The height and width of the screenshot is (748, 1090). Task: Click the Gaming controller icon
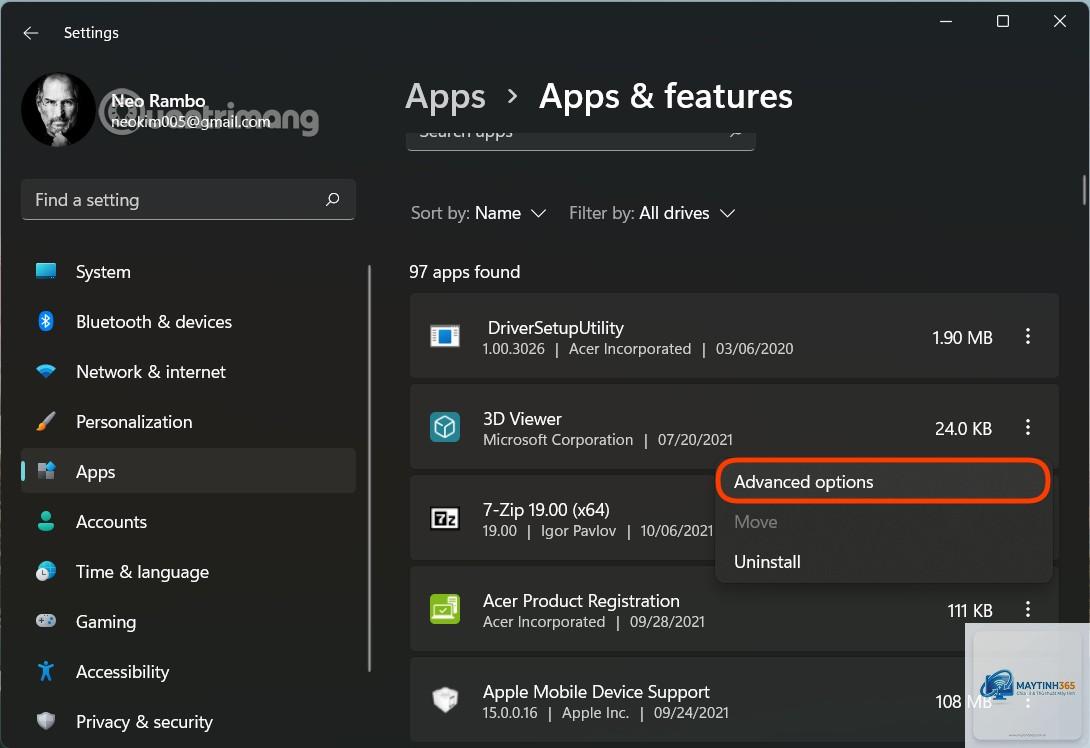(46, 621)
